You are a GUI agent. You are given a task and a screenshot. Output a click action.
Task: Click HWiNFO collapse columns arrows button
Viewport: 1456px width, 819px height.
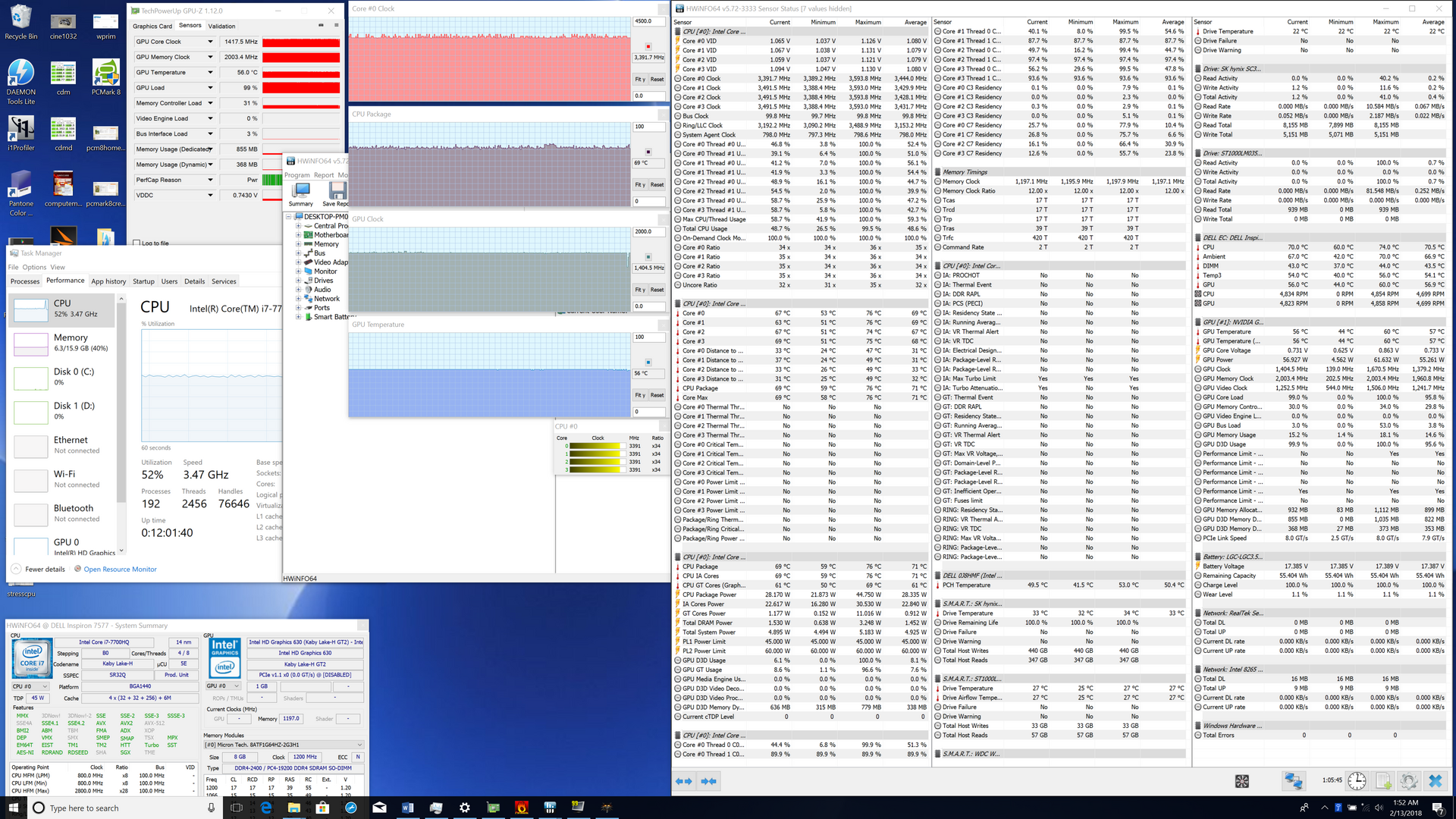709,781
